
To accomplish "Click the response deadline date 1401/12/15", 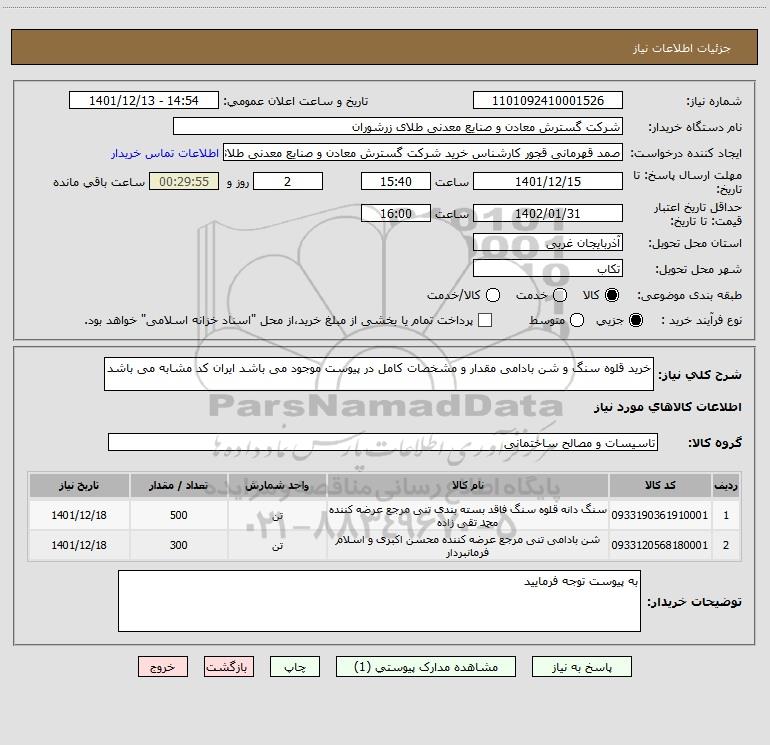I will tap(548, 181).
